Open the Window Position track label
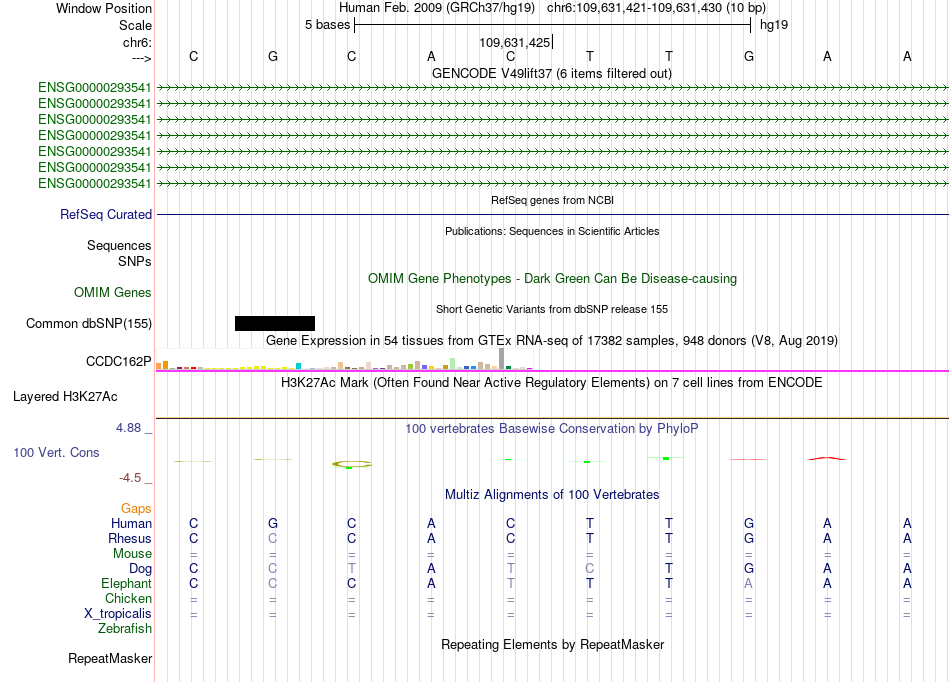The image size is (950, 682). (104, 8)
